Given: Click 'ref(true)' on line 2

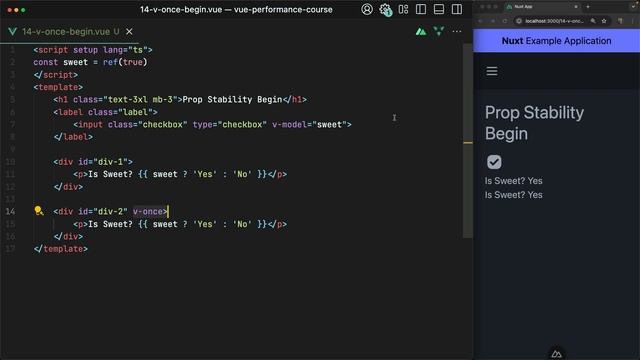Looking at the screenshot, I should 125,62.
